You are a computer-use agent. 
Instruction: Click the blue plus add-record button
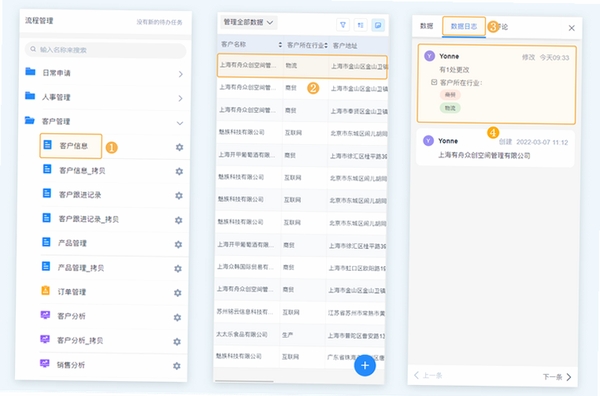365,365
